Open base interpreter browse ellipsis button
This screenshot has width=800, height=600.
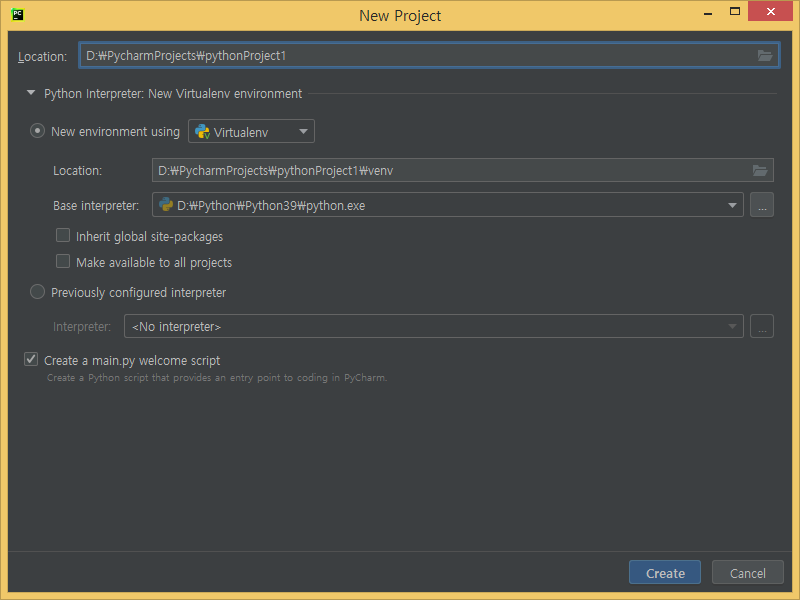click(762, 205)
